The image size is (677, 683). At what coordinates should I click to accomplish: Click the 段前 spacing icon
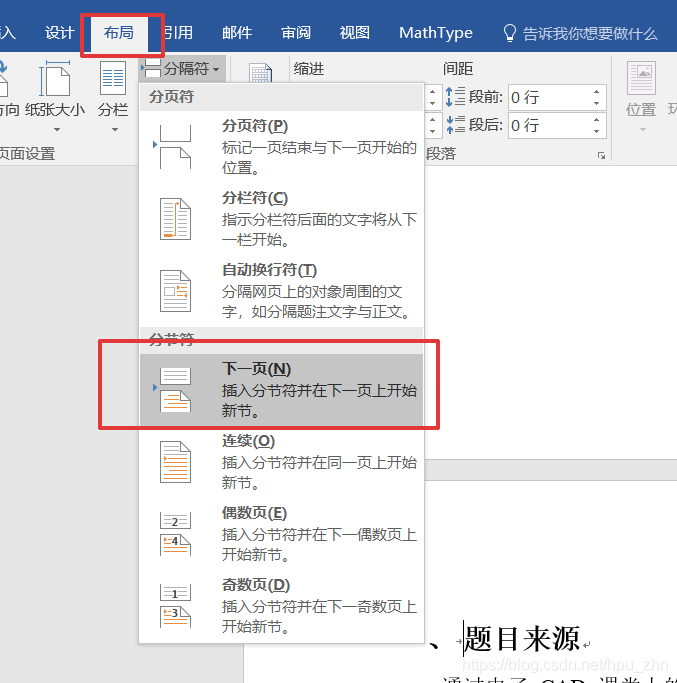(x=455, y=97)
